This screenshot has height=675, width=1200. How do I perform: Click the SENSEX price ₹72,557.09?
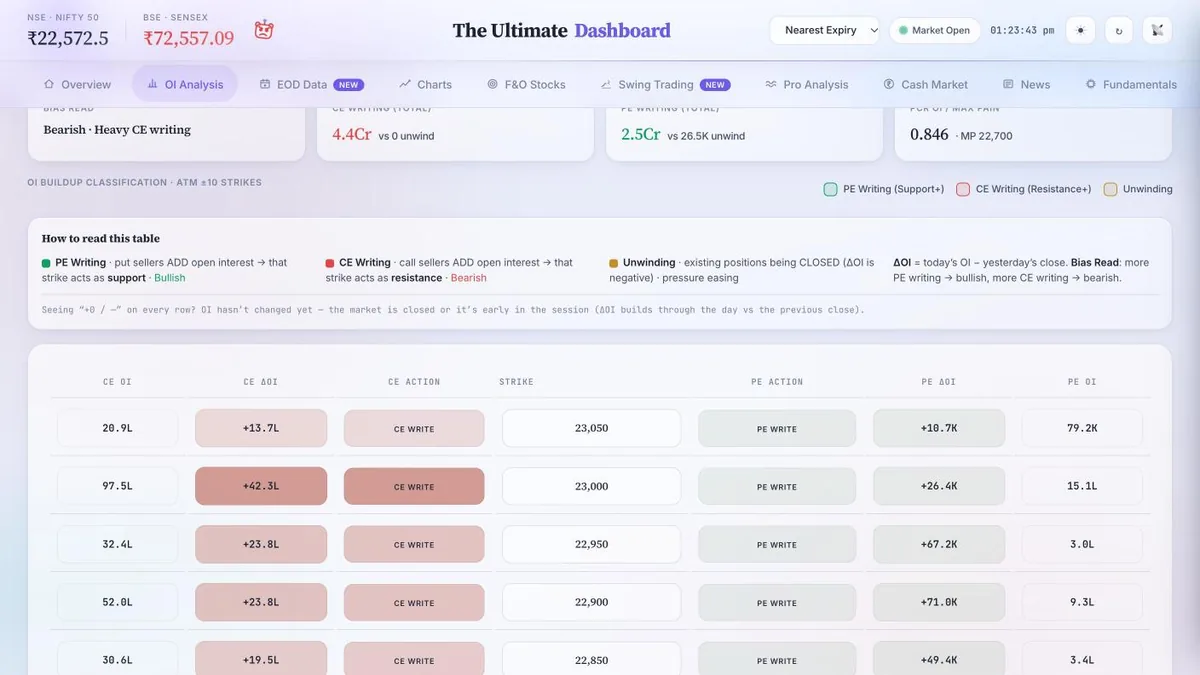pos(189,38)
